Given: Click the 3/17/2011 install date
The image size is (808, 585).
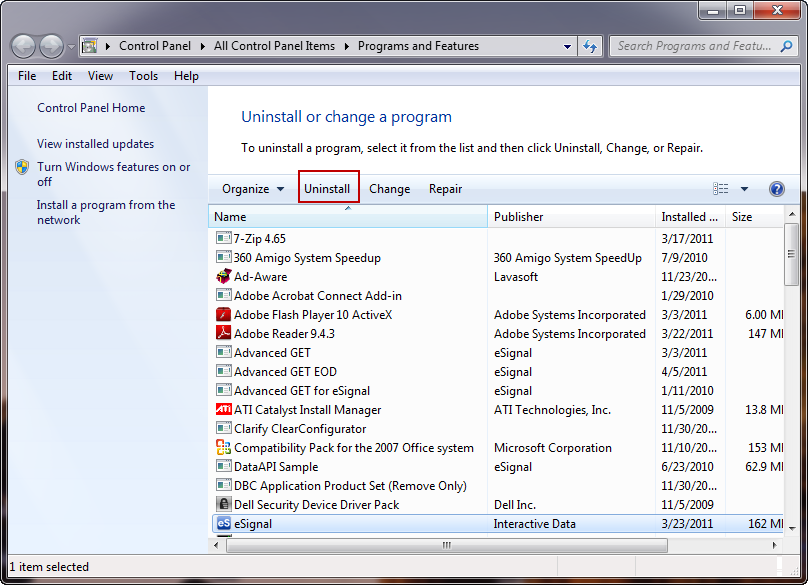Looking at the screenshot, I should [687, 239].
